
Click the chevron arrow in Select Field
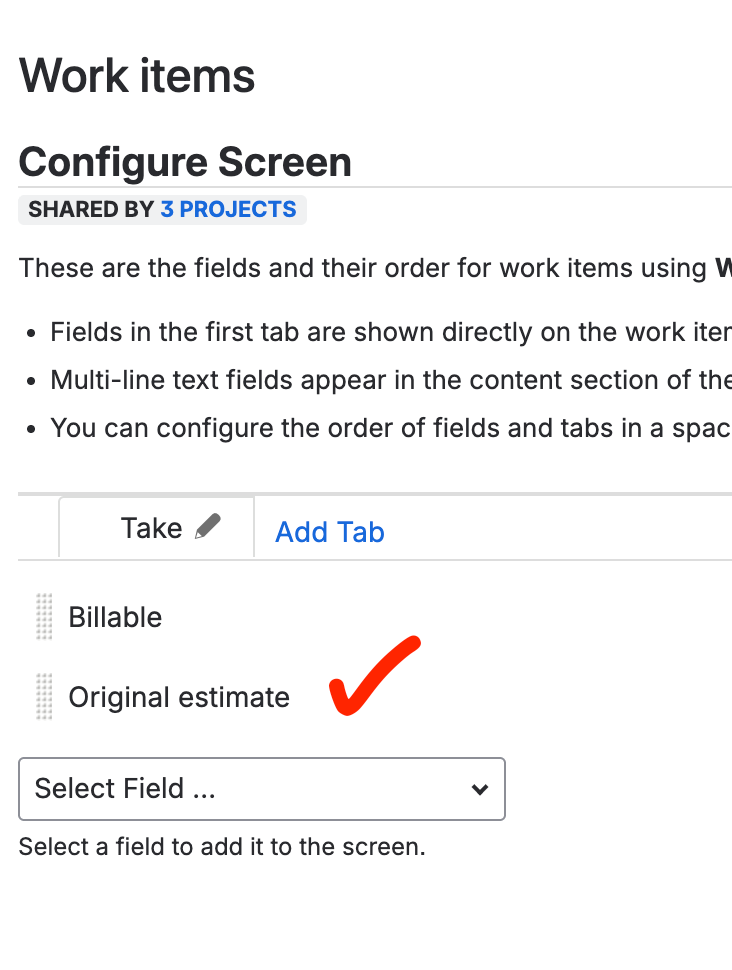point(480,789)
